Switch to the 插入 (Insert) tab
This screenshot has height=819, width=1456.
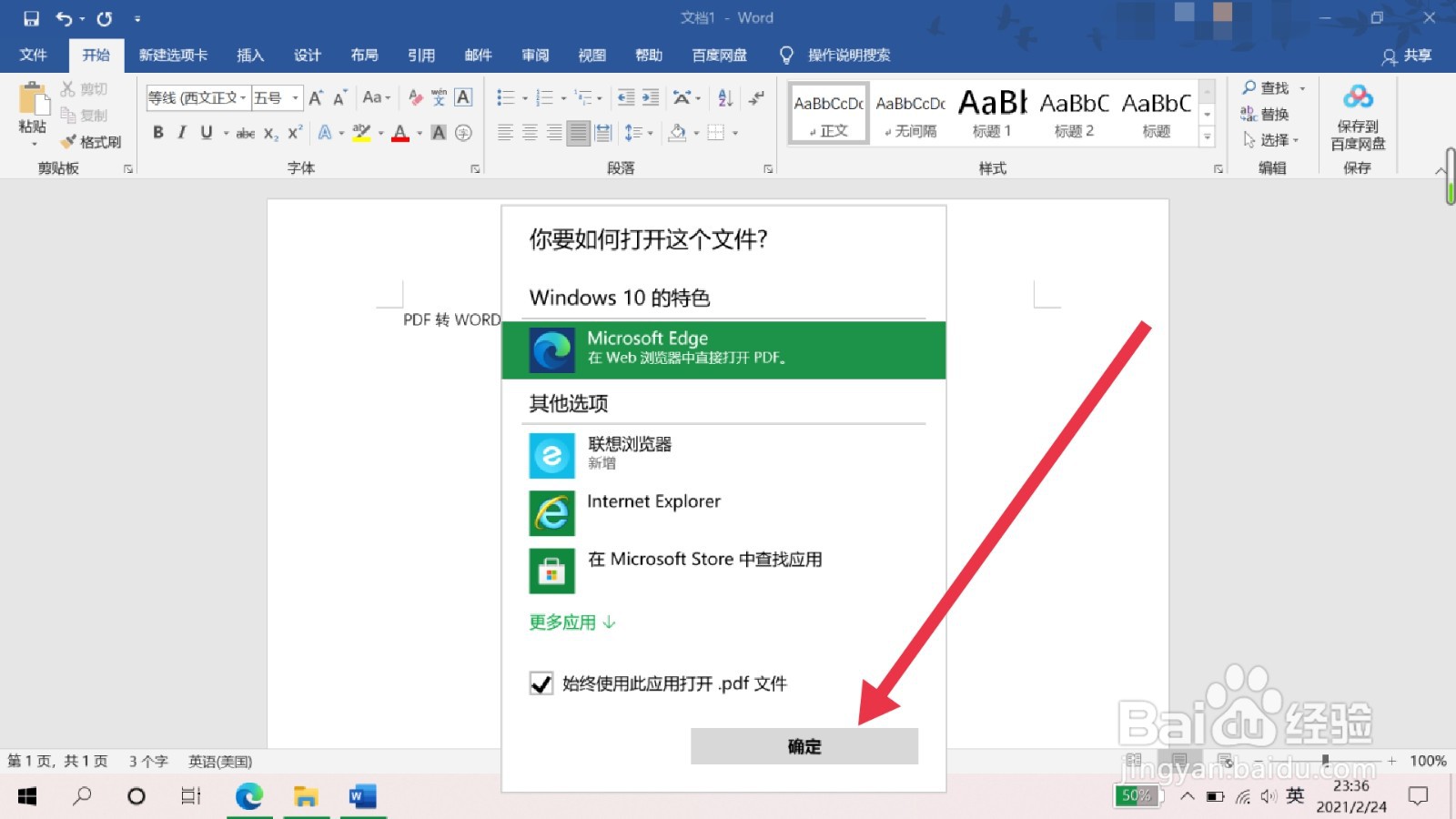(250, 56)
